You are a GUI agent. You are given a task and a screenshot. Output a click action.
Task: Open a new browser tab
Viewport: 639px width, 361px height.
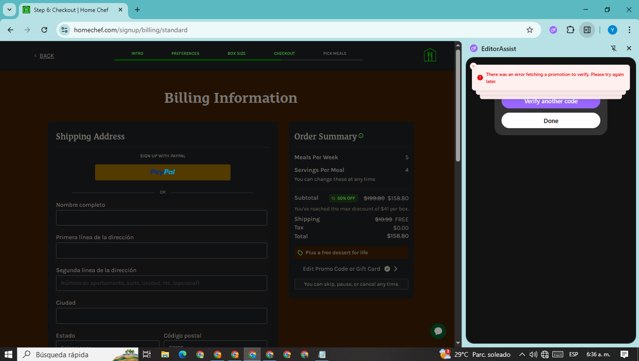click(x=137, y=9)
